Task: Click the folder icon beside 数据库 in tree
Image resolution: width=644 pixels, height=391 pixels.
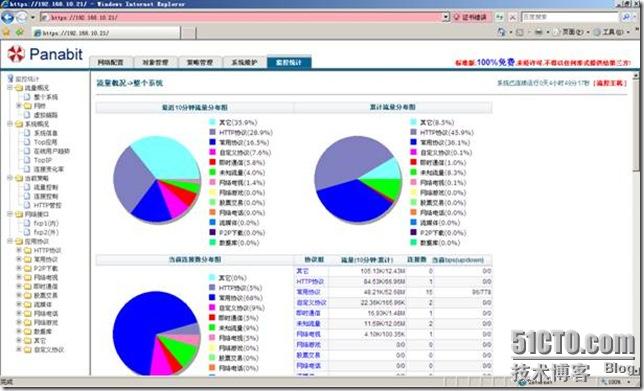Action: point(28,331)
